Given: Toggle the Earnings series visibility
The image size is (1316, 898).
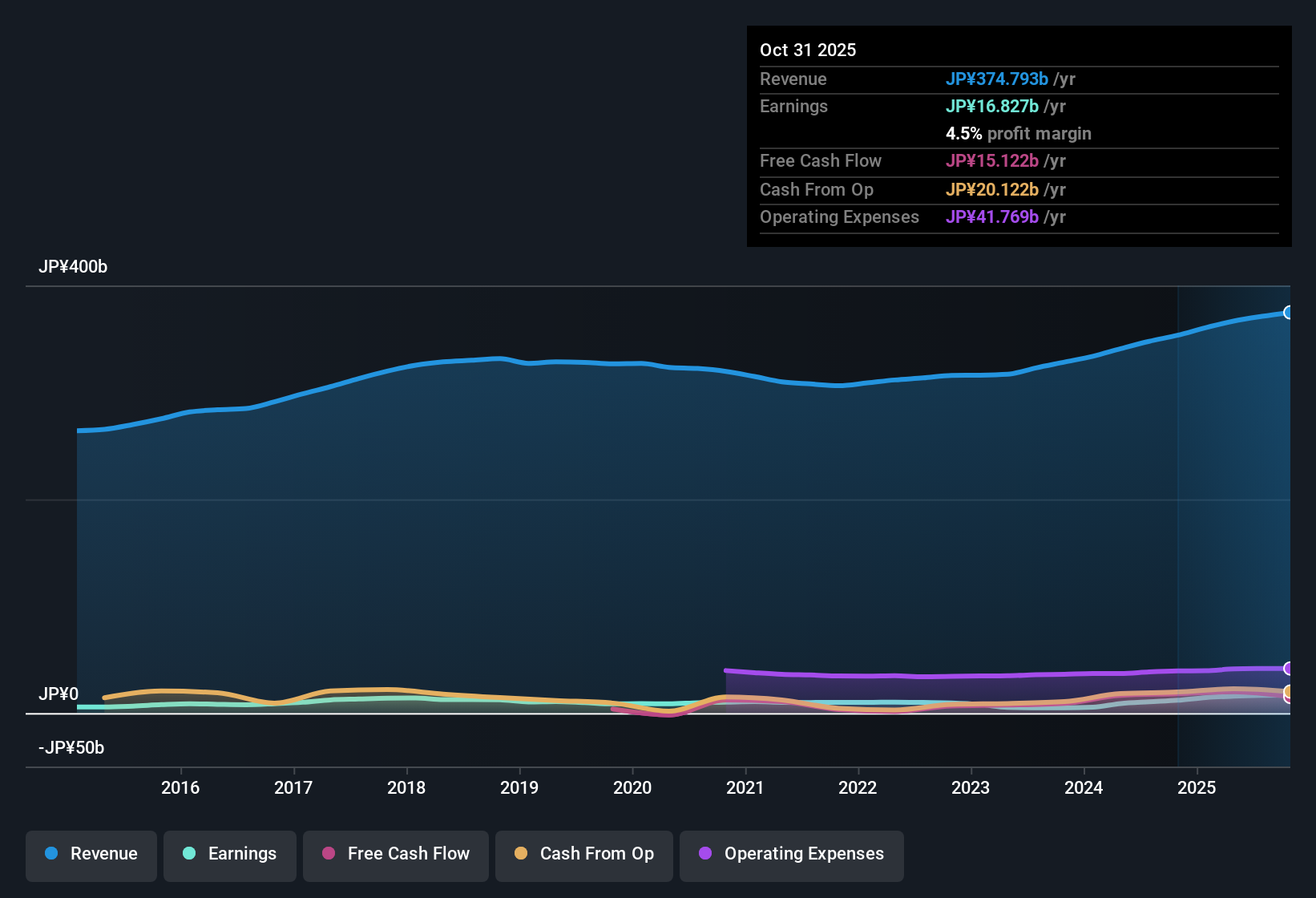Looking at the screenshot, I should pos(229,854).
